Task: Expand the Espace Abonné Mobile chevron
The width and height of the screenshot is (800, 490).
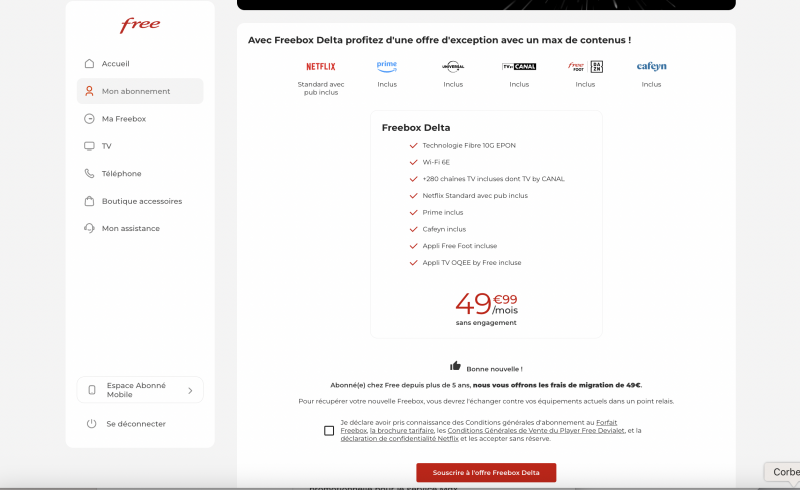Action: point(190,390)
